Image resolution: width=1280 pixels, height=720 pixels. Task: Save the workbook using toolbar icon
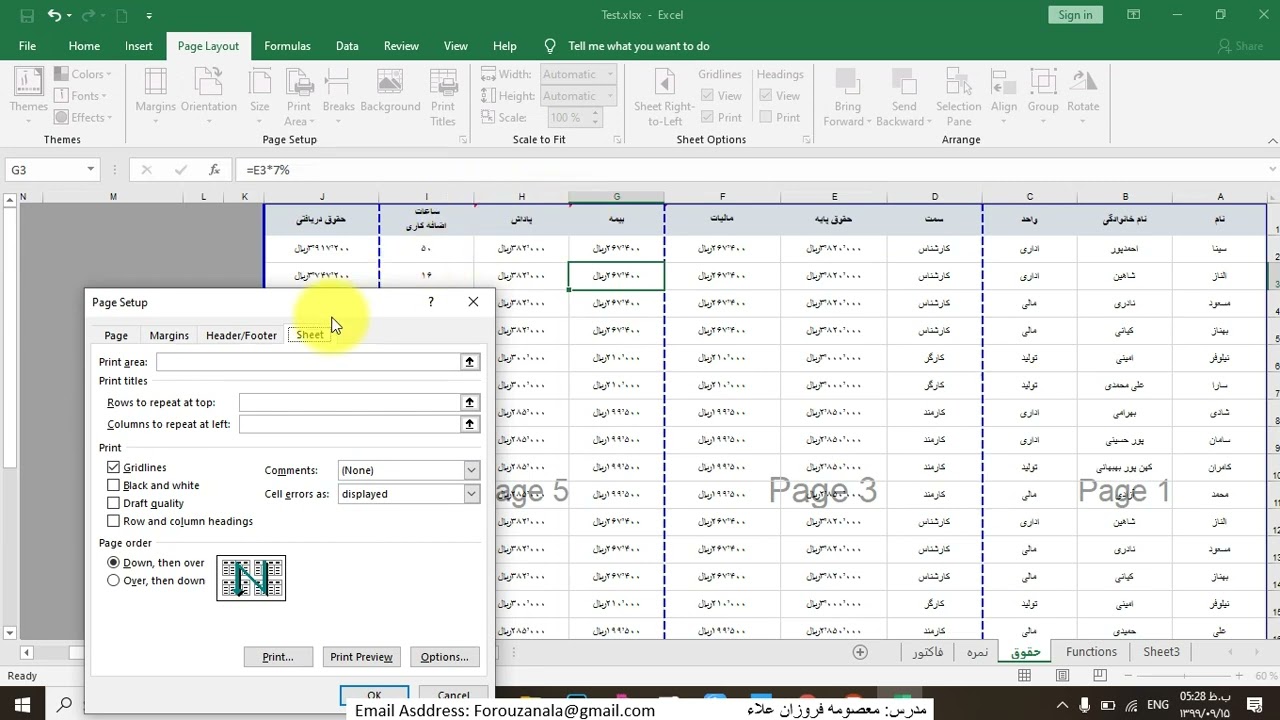click(27, 15)
